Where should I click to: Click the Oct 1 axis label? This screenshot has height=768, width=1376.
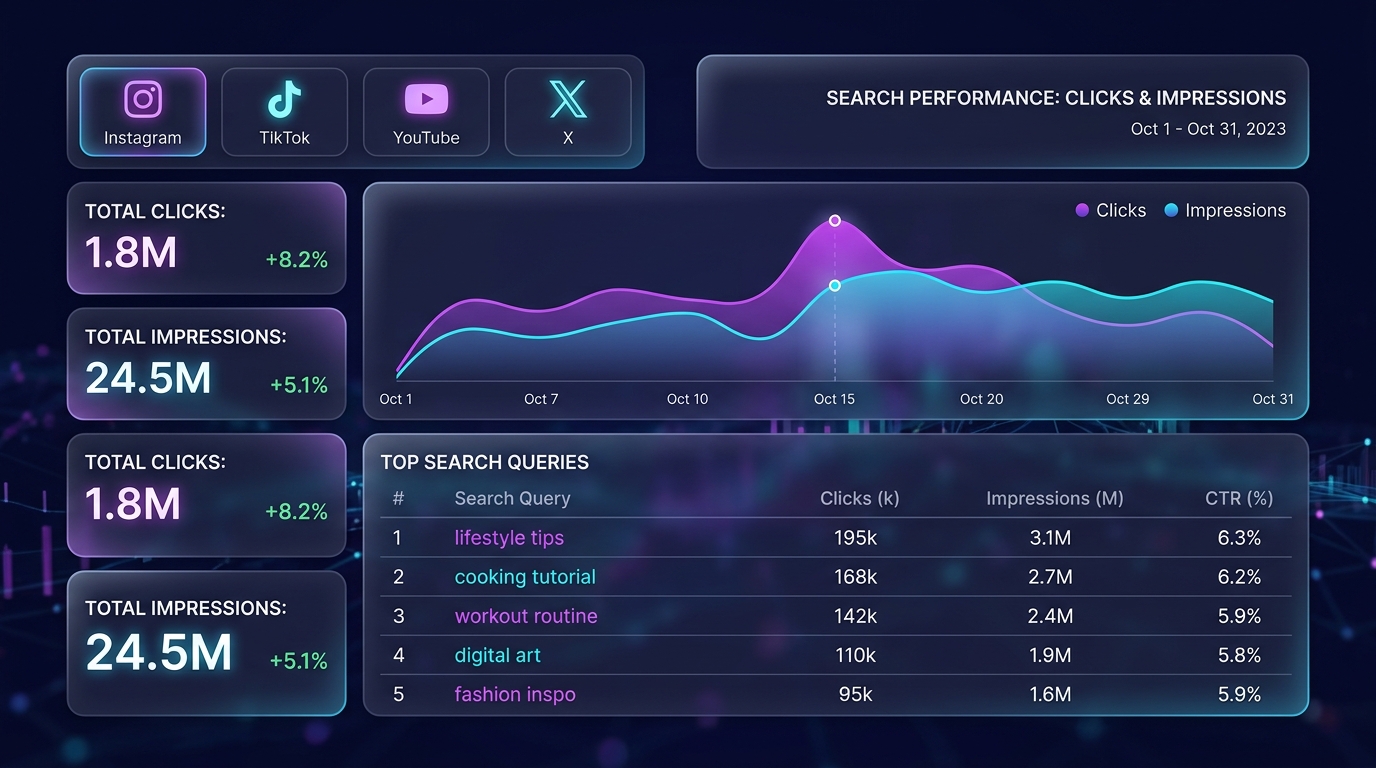[x=396, y=399]
